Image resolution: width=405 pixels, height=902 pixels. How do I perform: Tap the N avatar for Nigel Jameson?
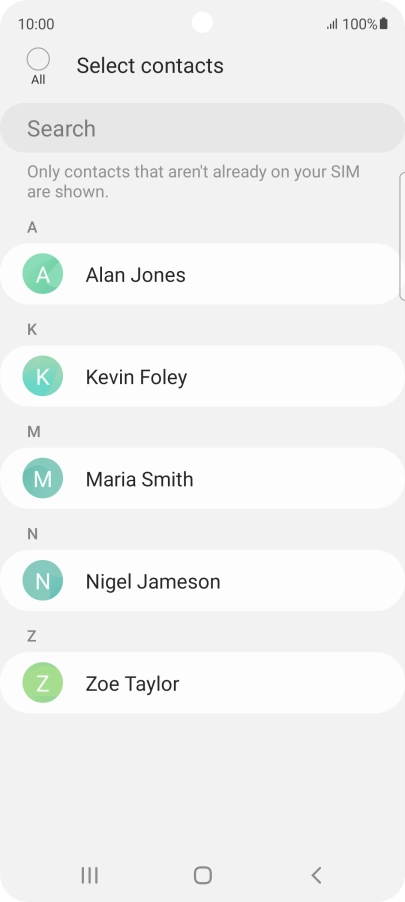tap(43, 580)
